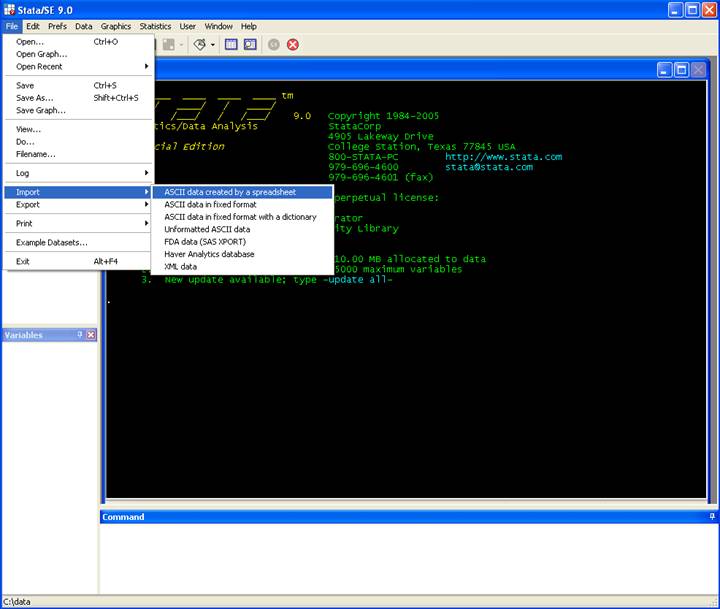Select ASCII data created by a spreadsheet
Viewport: 720px width, 609px height.
click(230, 192)
